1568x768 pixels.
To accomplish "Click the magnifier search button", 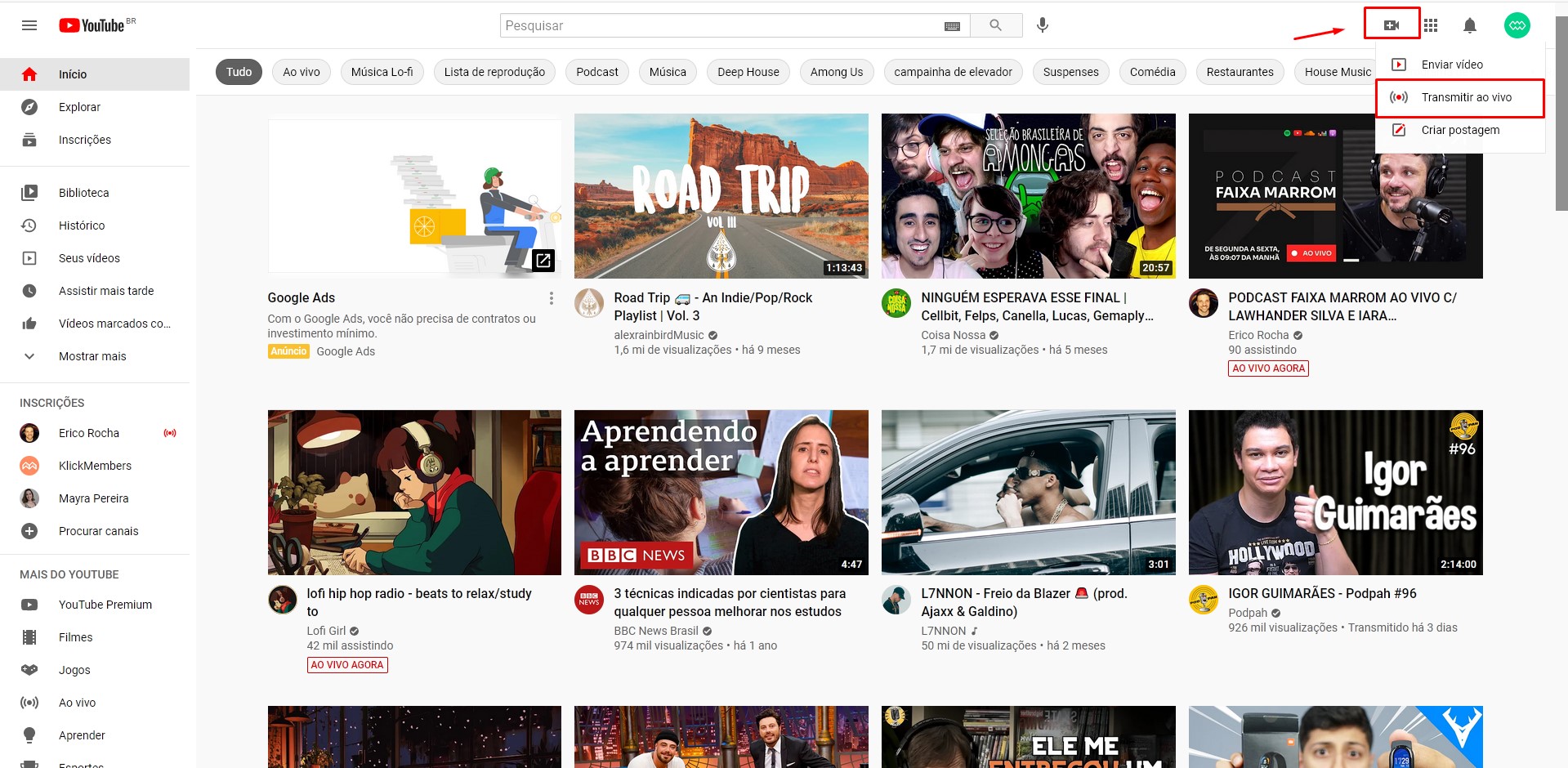I will (995, 25).
